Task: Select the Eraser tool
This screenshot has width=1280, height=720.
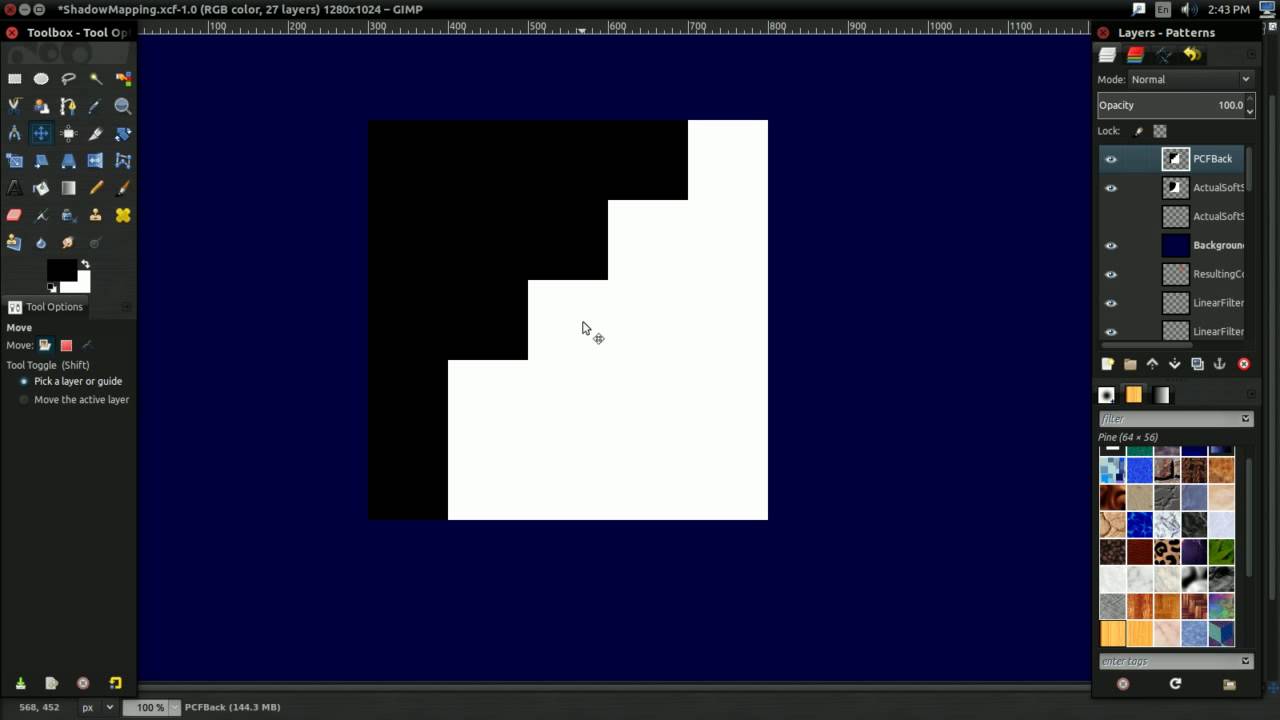Action: pos(14,215)
